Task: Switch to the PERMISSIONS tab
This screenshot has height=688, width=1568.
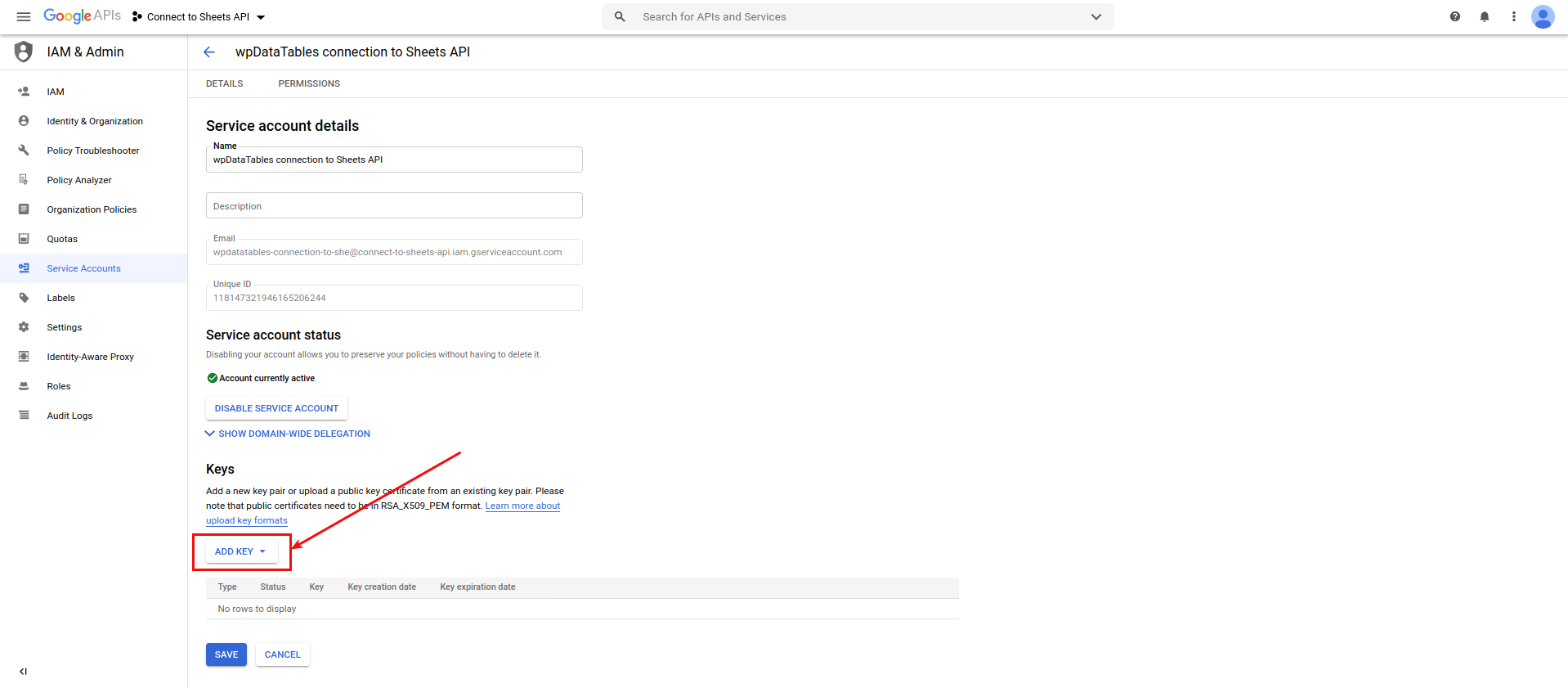Action: click(x=309, y=83)
